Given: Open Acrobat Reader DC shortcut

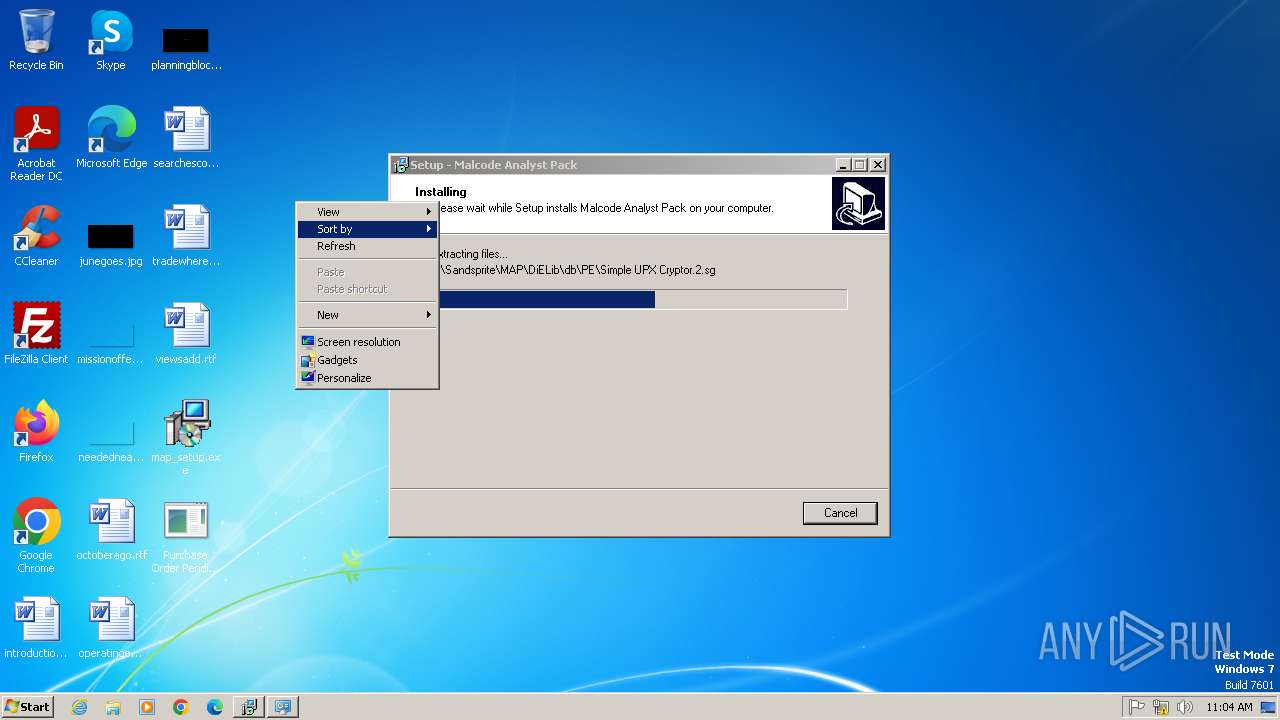Looking at the screenshot, I should click(36, 143).
